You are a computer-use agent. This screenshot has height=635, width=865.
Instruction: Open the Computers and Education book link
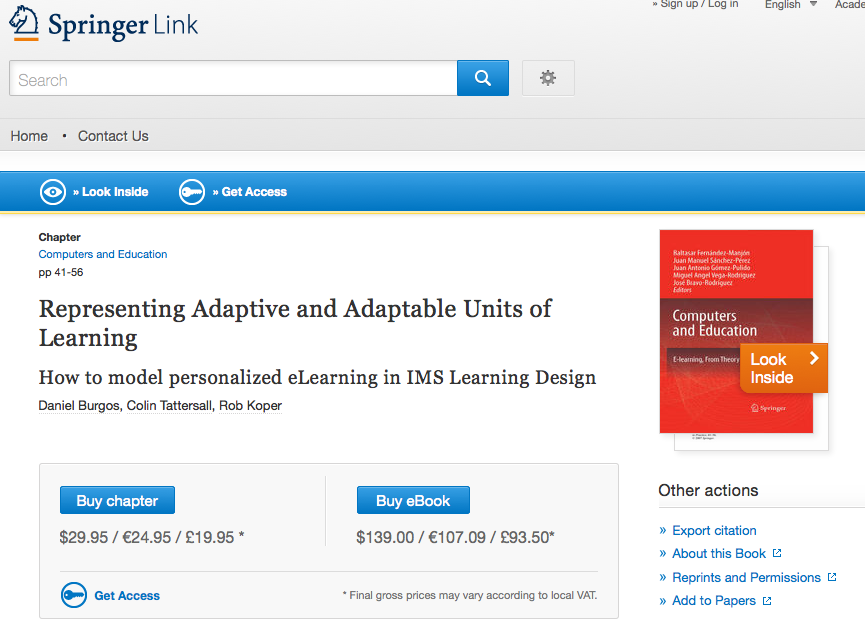coord(103,254)
